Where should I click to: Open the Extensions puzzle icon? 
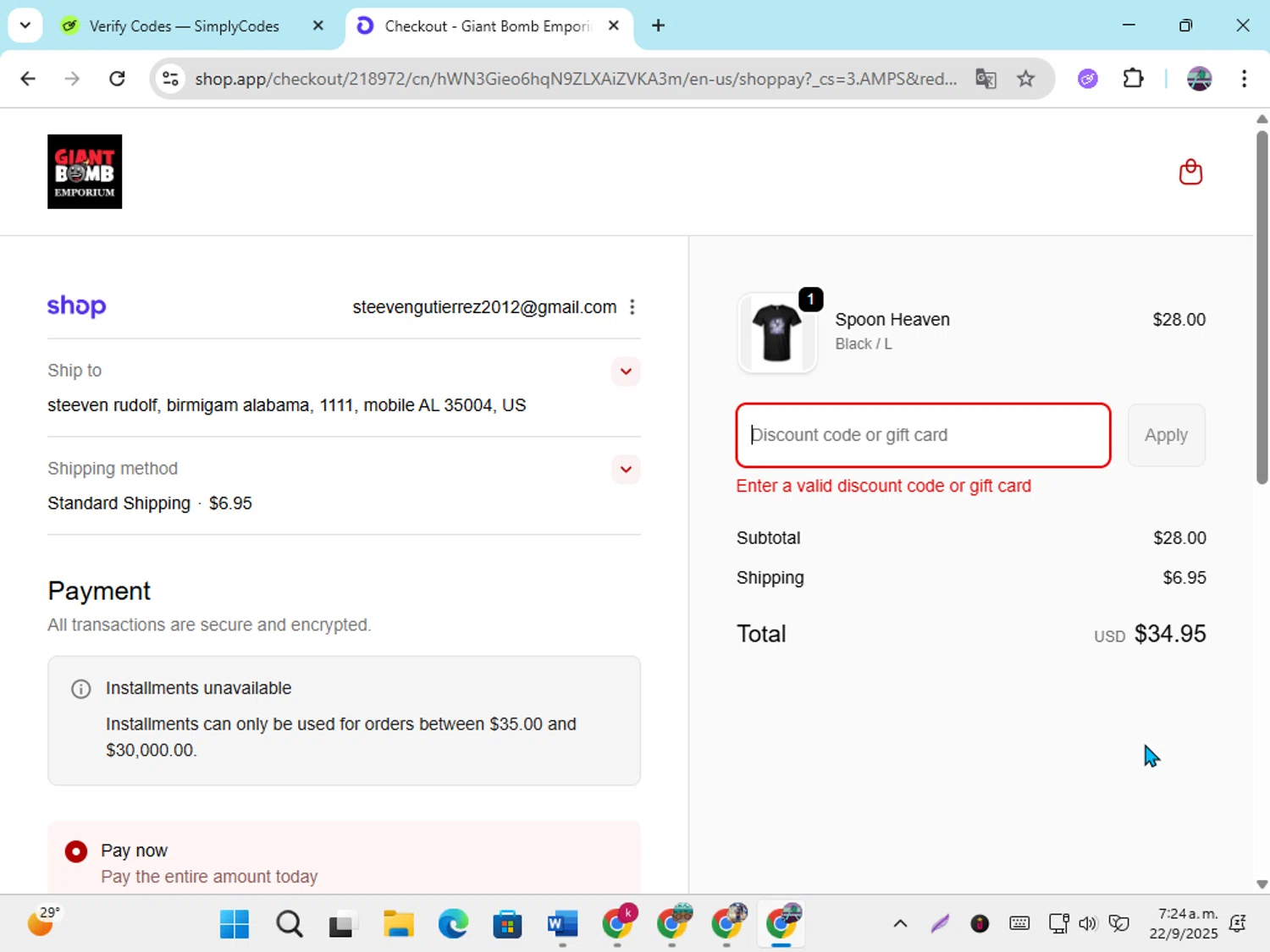point(1133,79)
